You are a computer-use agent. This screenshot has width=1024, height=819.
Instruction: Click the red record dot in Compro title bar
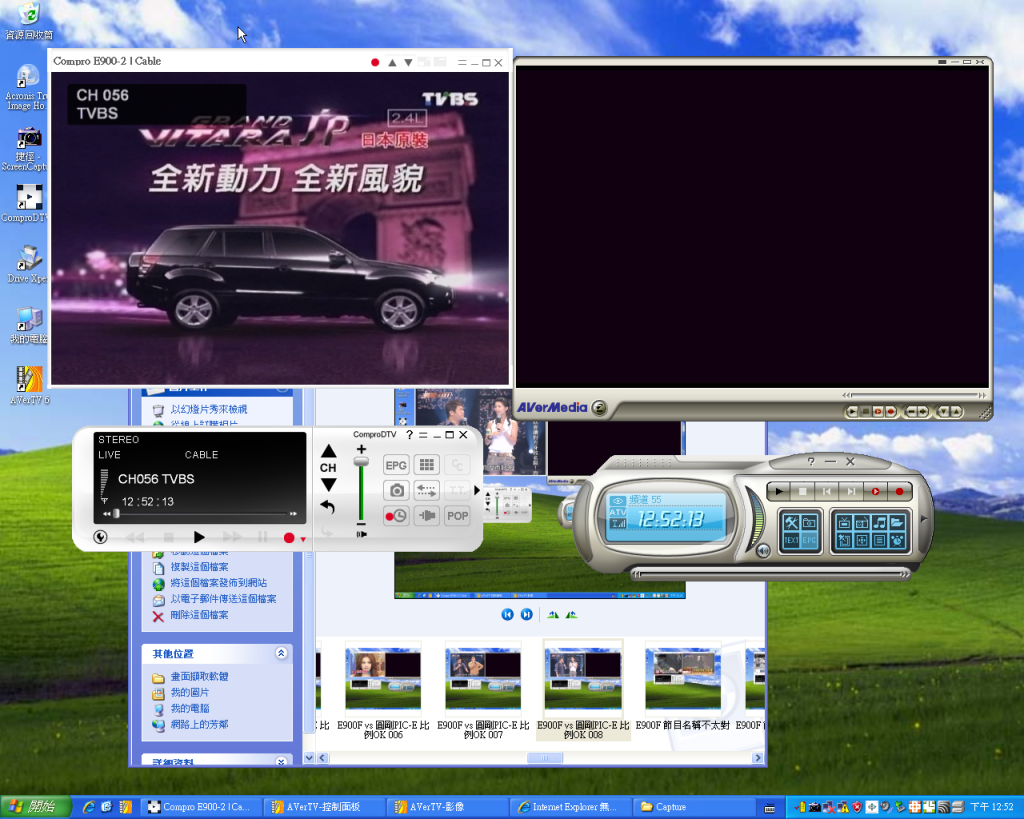375,63
